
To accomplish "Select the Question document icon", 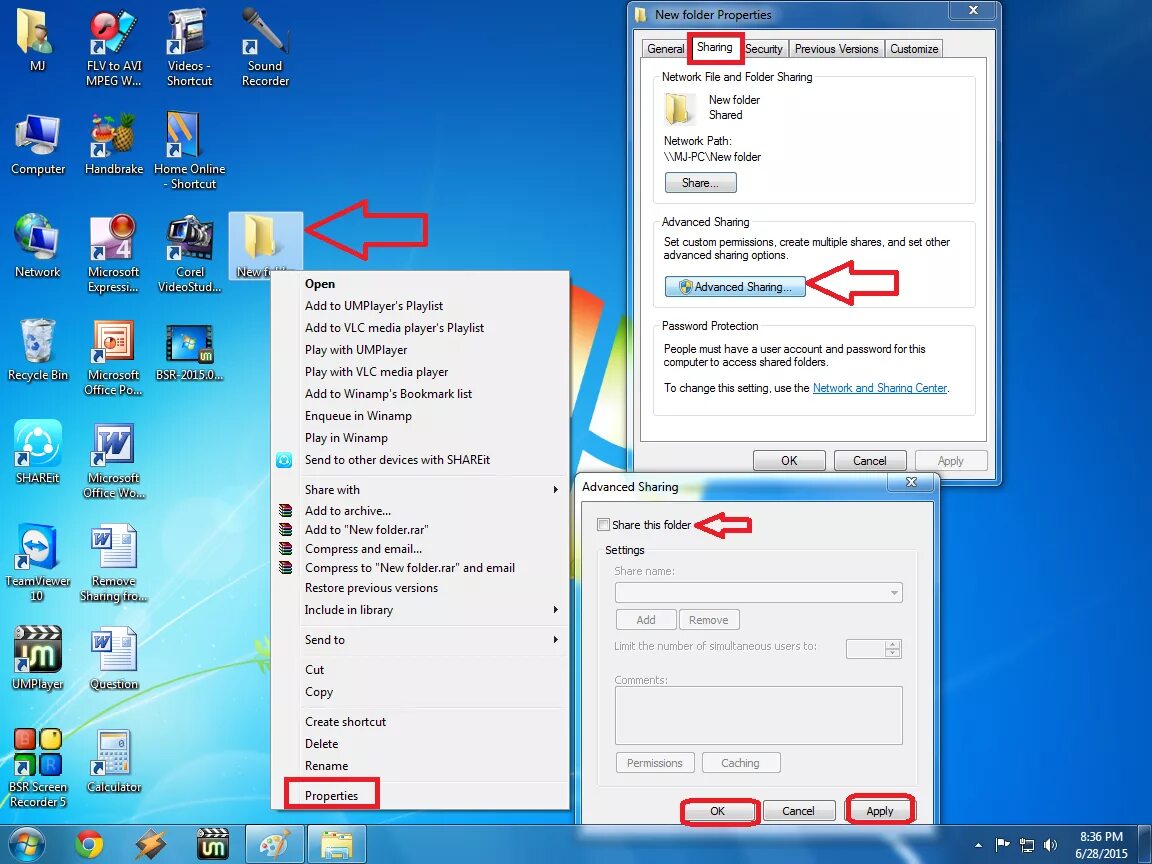I will pos(113,658).
